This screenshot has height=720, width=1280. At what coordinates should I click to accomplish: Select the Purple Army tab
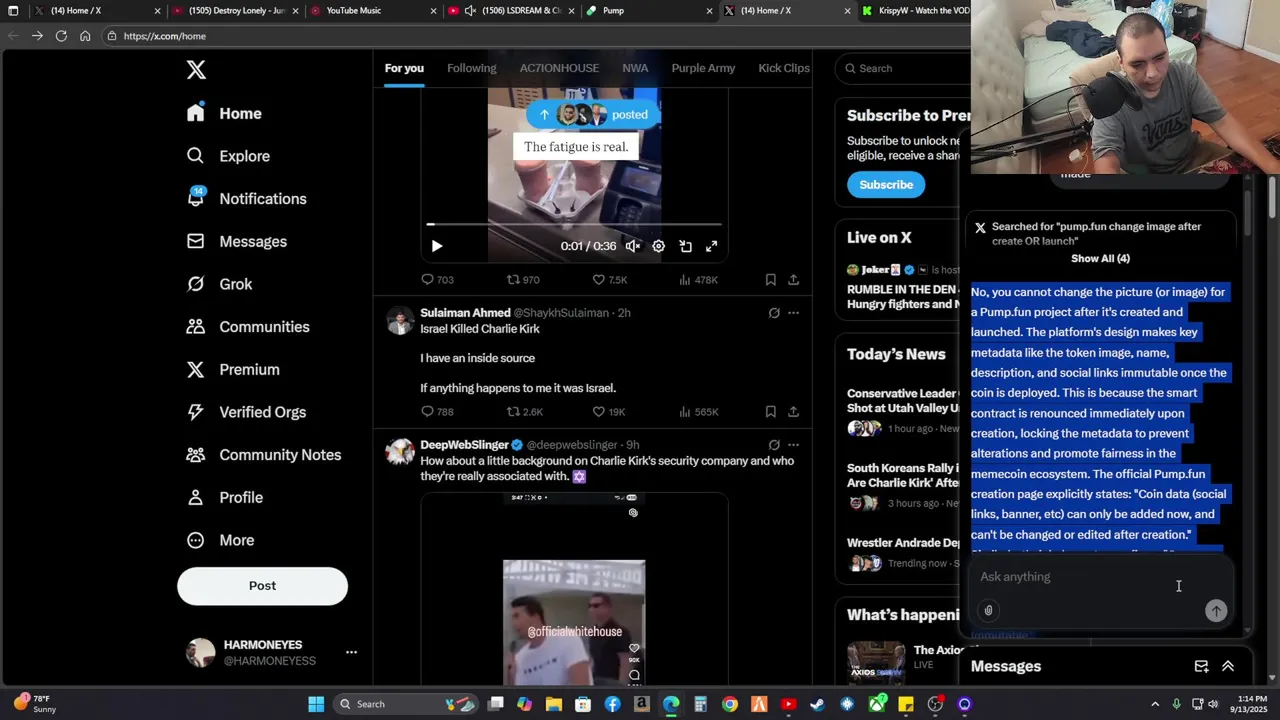point(703,68)
